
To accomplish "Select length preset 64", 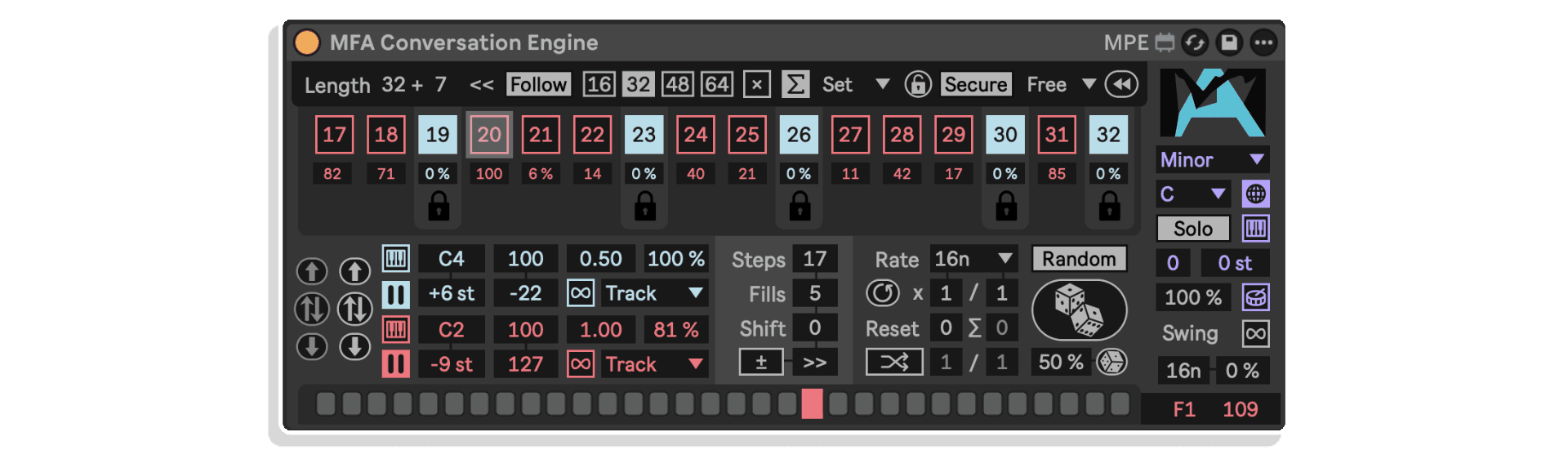I will [716, 85].
